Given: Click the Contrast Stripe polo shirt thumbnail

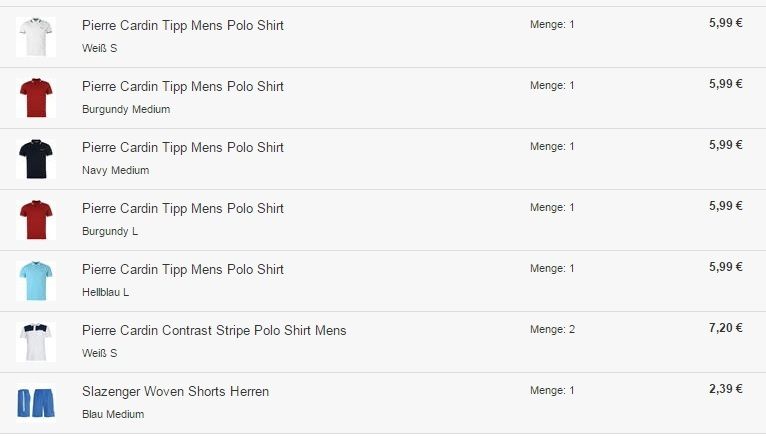Looking at the screenshot, I should (35, 342).
